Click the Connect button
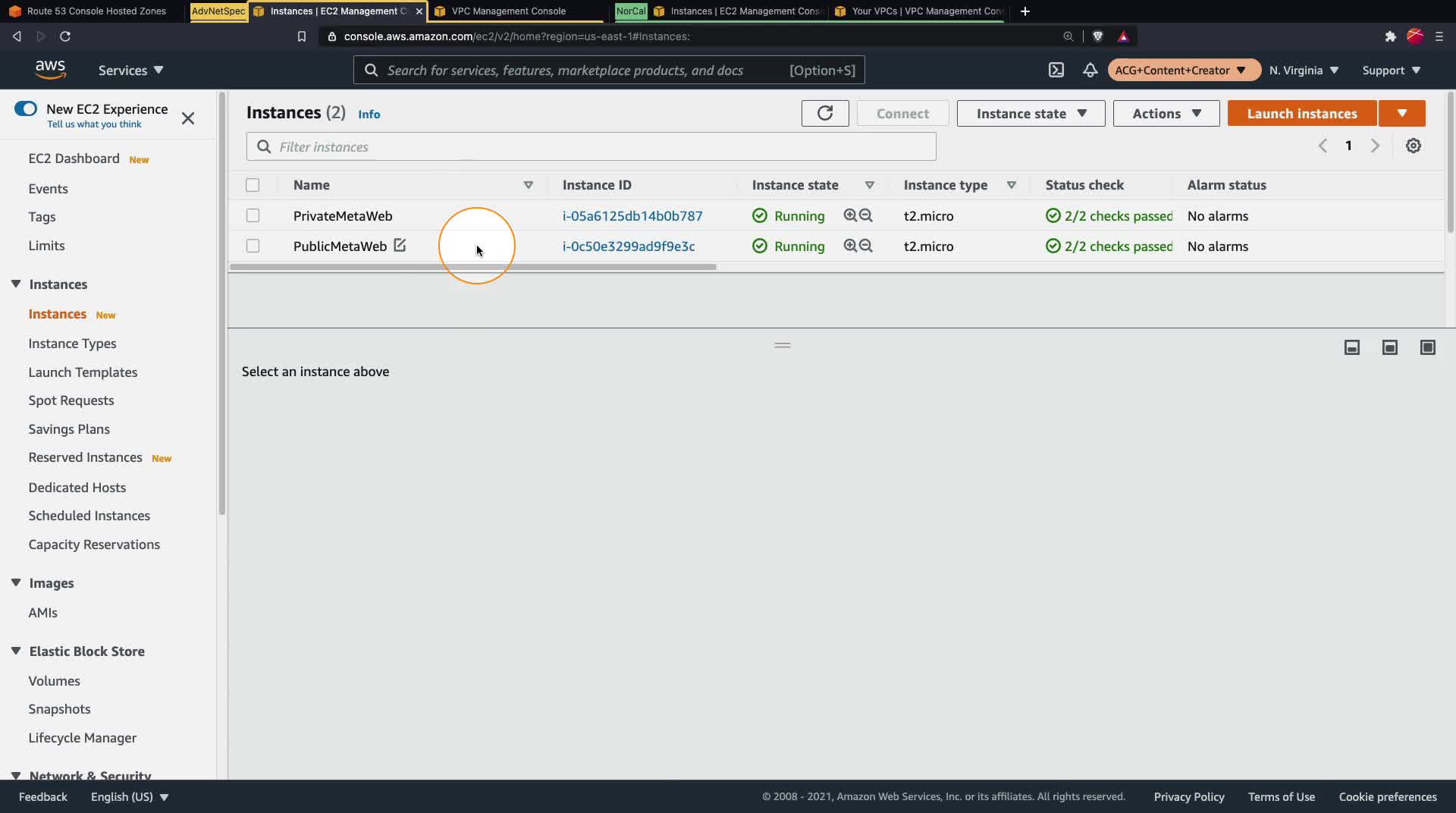This screenshot has width=1456, height=813. click(x=902, y=113)
